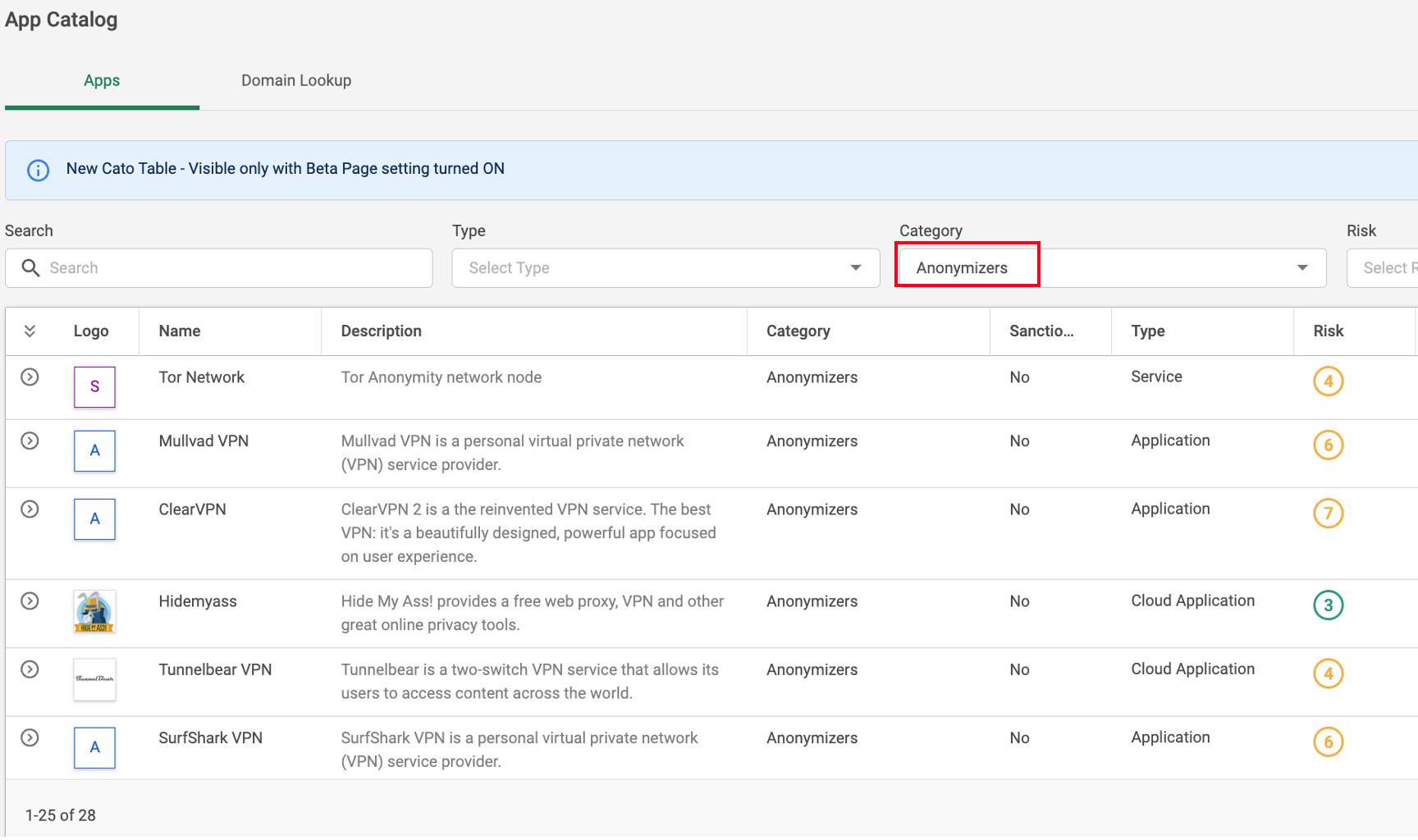Expand the ClearVPN row details

(30, 509)
